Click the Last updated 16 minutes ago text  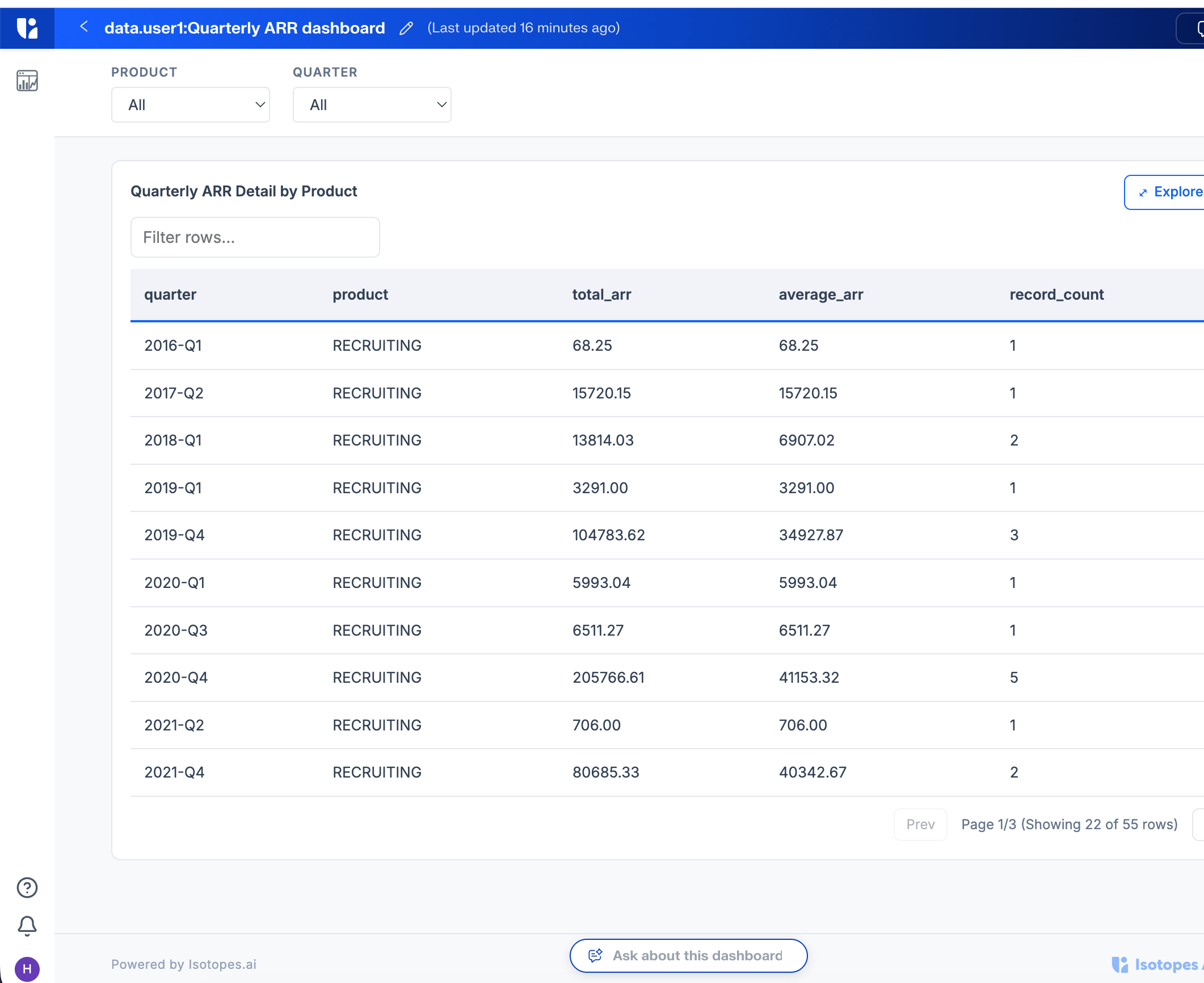523,28
